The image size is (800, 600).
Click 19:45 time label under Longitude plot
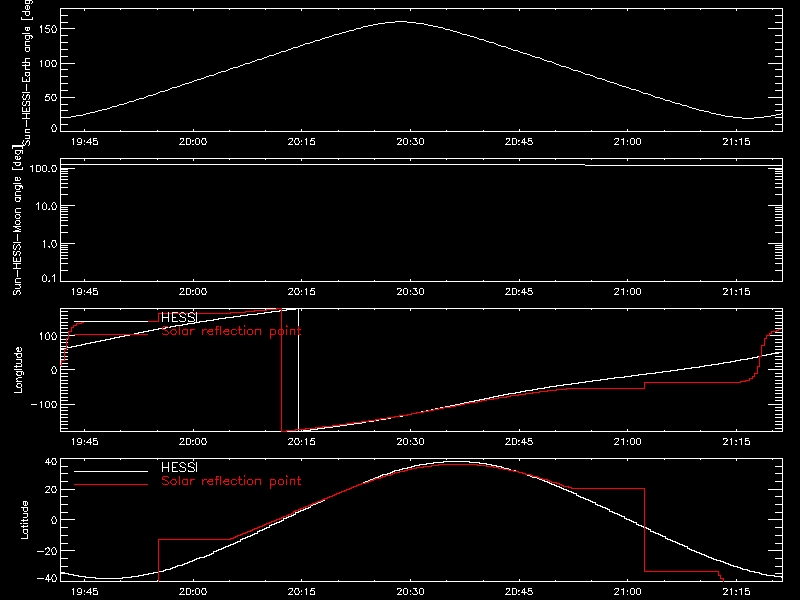(x=84, y=442)
